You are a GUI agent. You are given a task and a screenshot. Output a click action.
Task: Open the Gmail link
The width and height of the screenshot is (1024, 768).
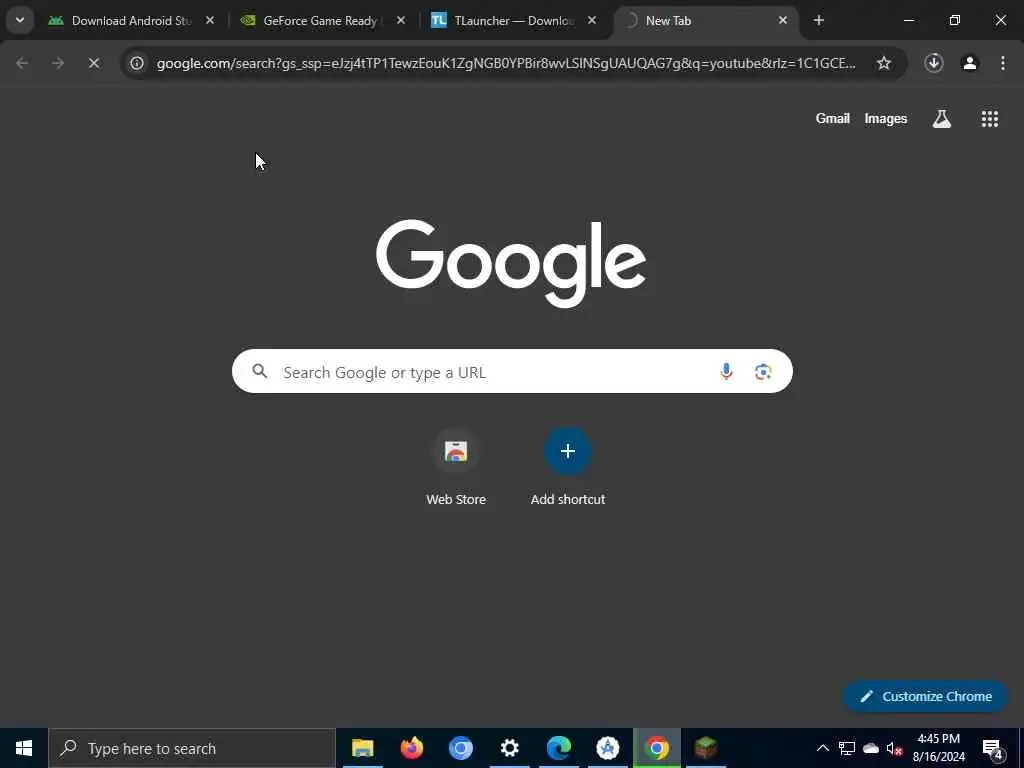click(x=833, y=118)
